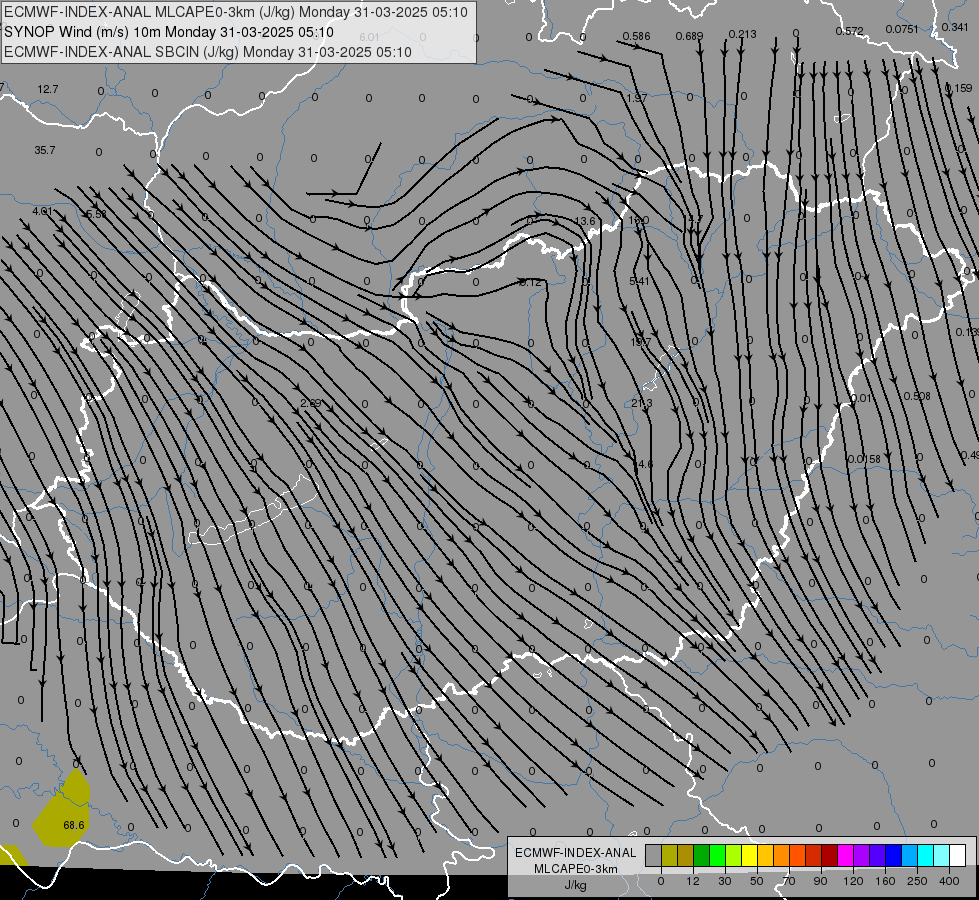979x900 pixels.
Task: Select the pure yellow legend swatch
Action: coord(749,855)
